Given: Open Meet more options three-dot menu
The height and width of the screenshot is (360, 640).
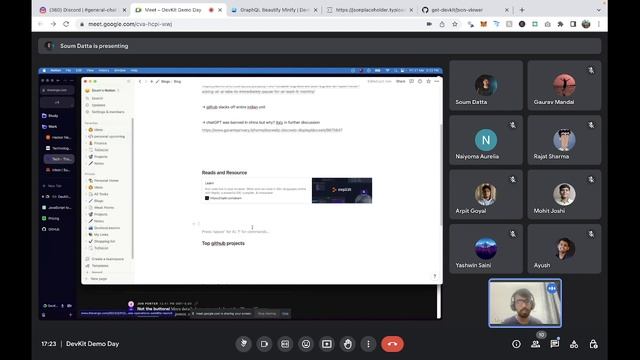Looking at the screenshot, I should click(x=368, y=344).
